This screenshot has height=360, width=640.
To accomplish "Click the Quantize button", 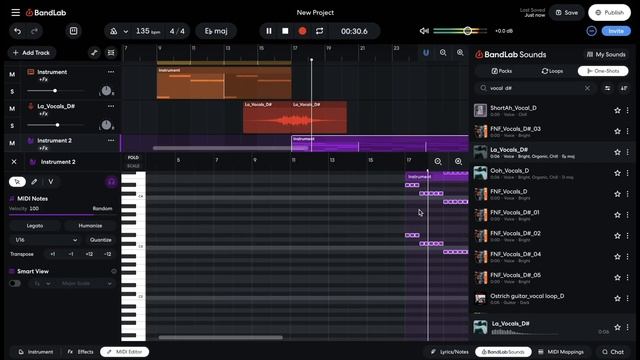I will pyautogui.click(x=101, y=240).
